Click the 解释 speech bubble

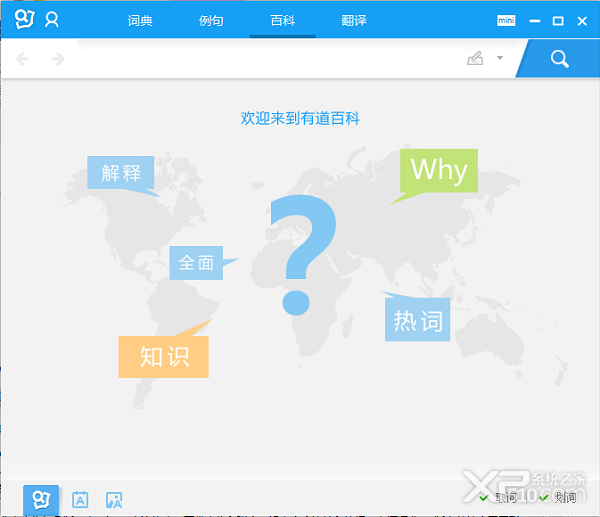click(121, 173)
